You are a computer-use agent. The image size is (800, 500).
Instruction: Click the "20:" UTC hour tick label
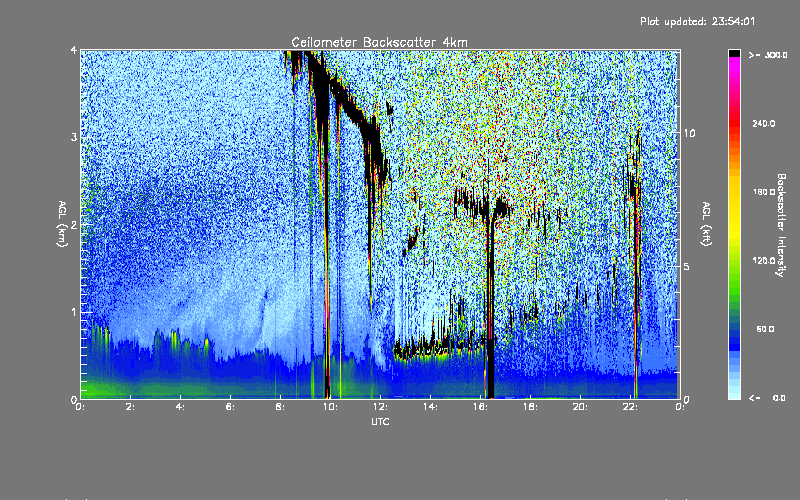tap(580, 407)
